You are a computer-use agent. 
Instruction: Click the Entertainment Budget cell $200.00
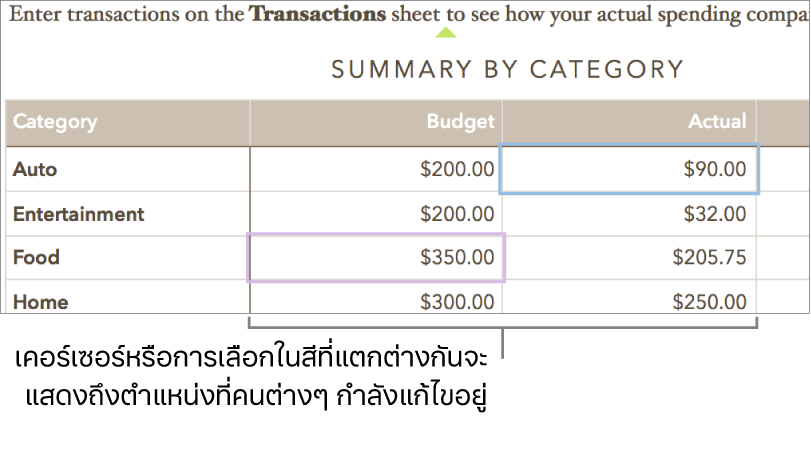(376, 214)
